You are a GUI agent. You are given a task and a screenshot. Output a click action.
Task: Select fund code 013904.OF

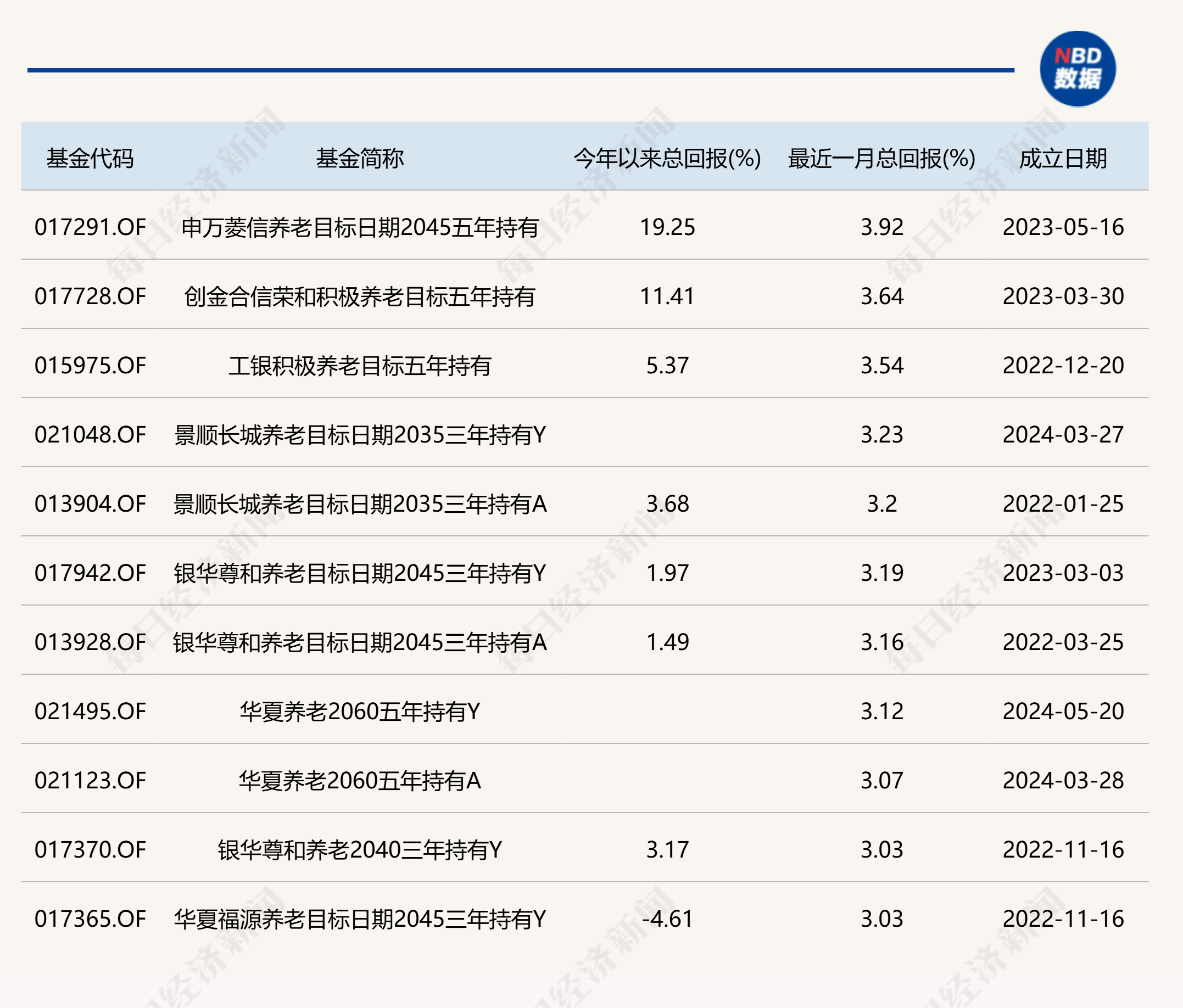(90, 503)
